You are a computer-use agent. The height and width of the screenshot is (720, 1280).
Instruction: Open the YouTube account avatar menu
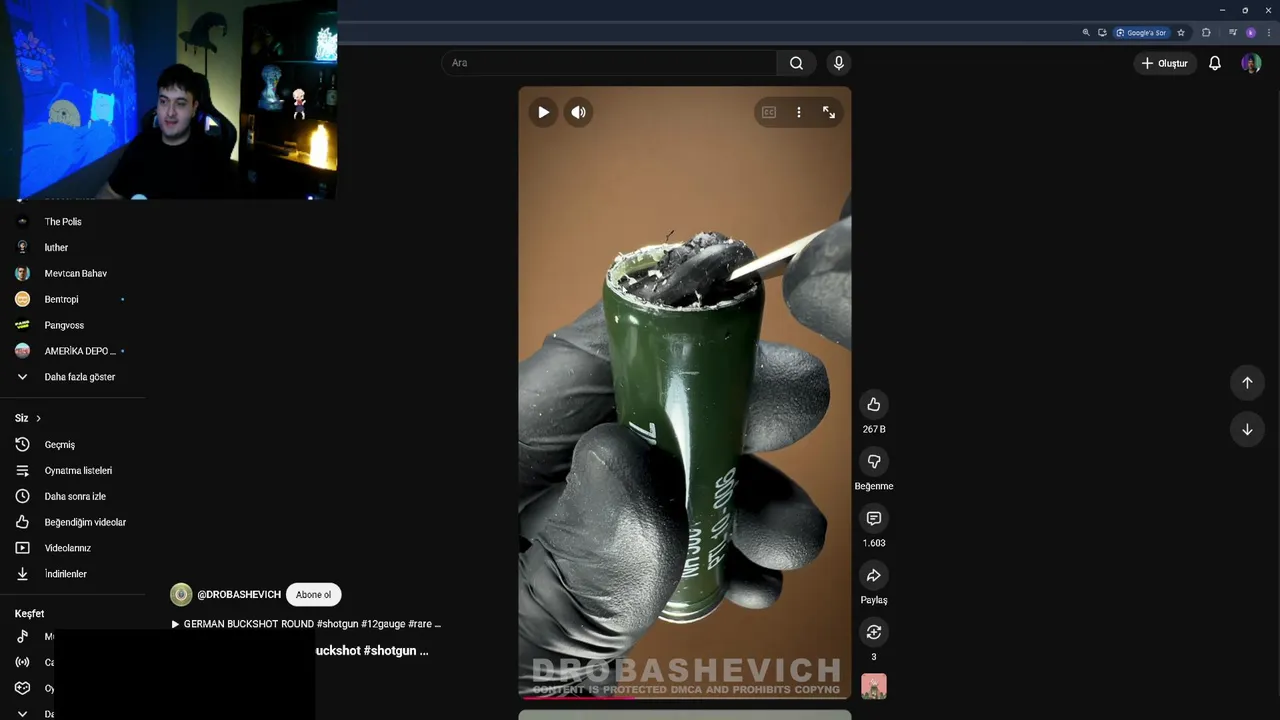coord(1251,63)
